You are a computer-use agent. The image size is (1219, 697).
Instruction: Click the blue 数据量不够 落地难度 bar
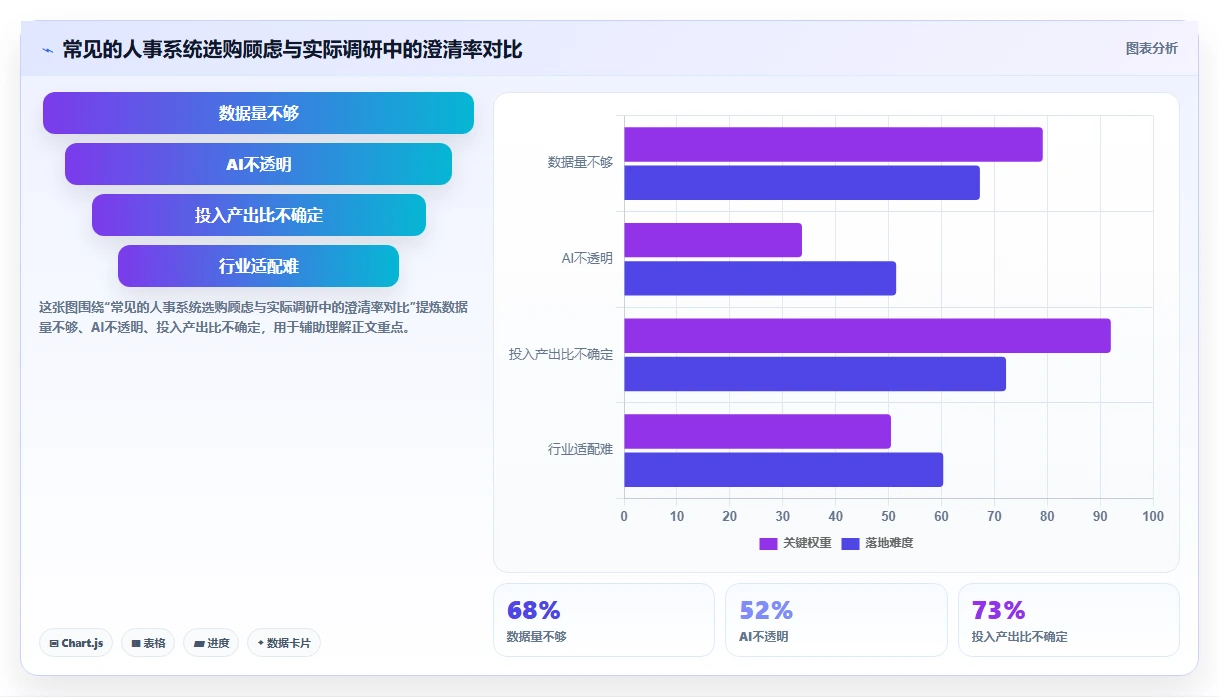point(802,183)
